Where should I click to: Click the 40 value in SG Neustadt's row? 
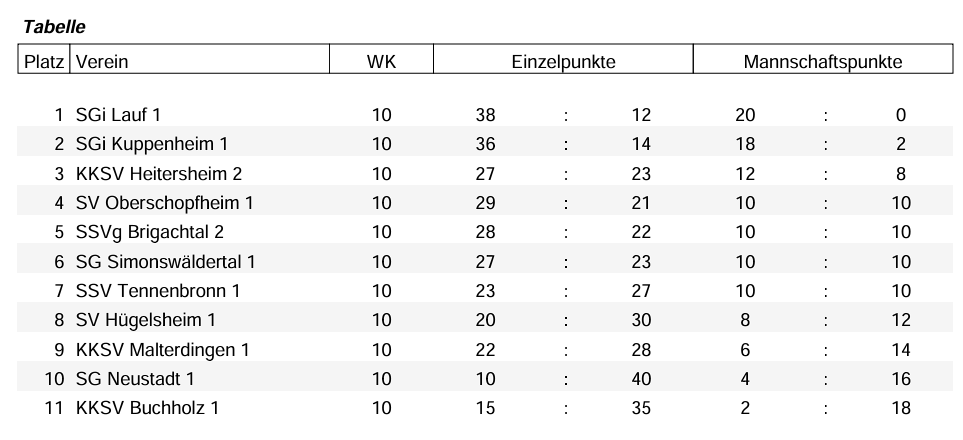pyautogui.click(x=641, y=379)
